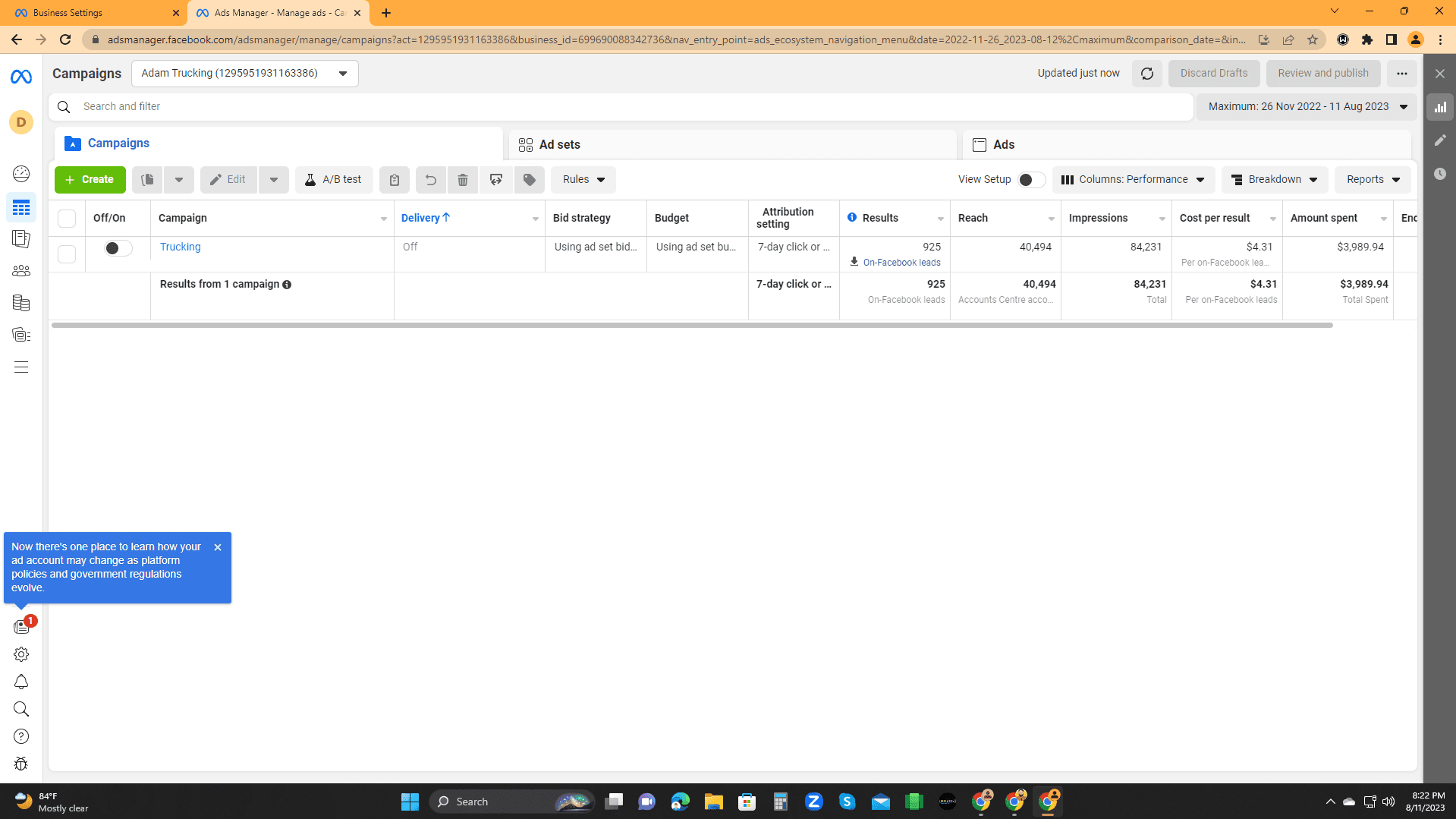Open the Rules dropdown

point(583,180)
